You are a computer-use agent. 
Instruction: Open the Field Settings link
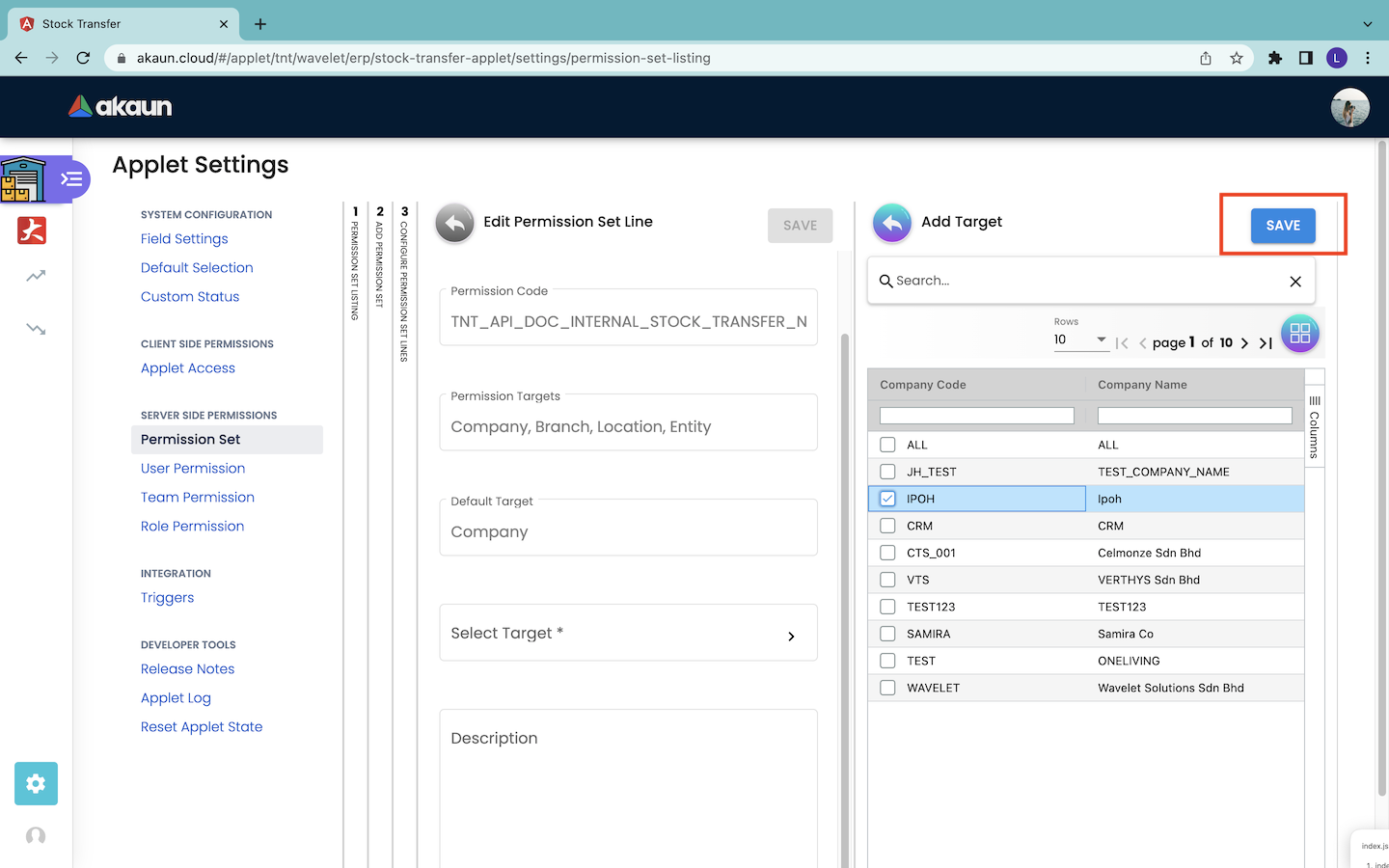(184, 239)
